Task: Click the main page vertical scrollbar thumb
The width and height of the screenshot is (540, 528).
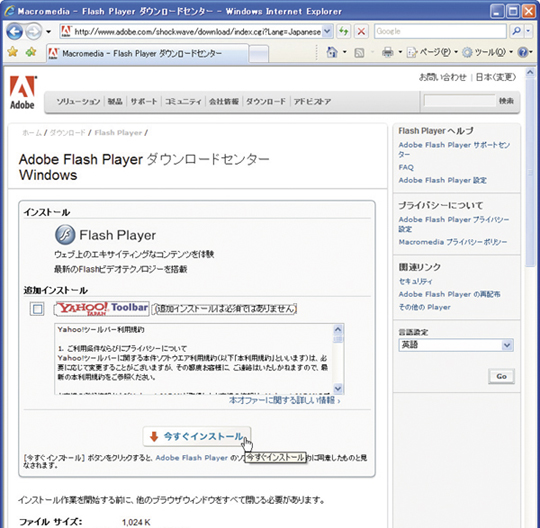Action: pyautogui.click(x=530, y=172)
